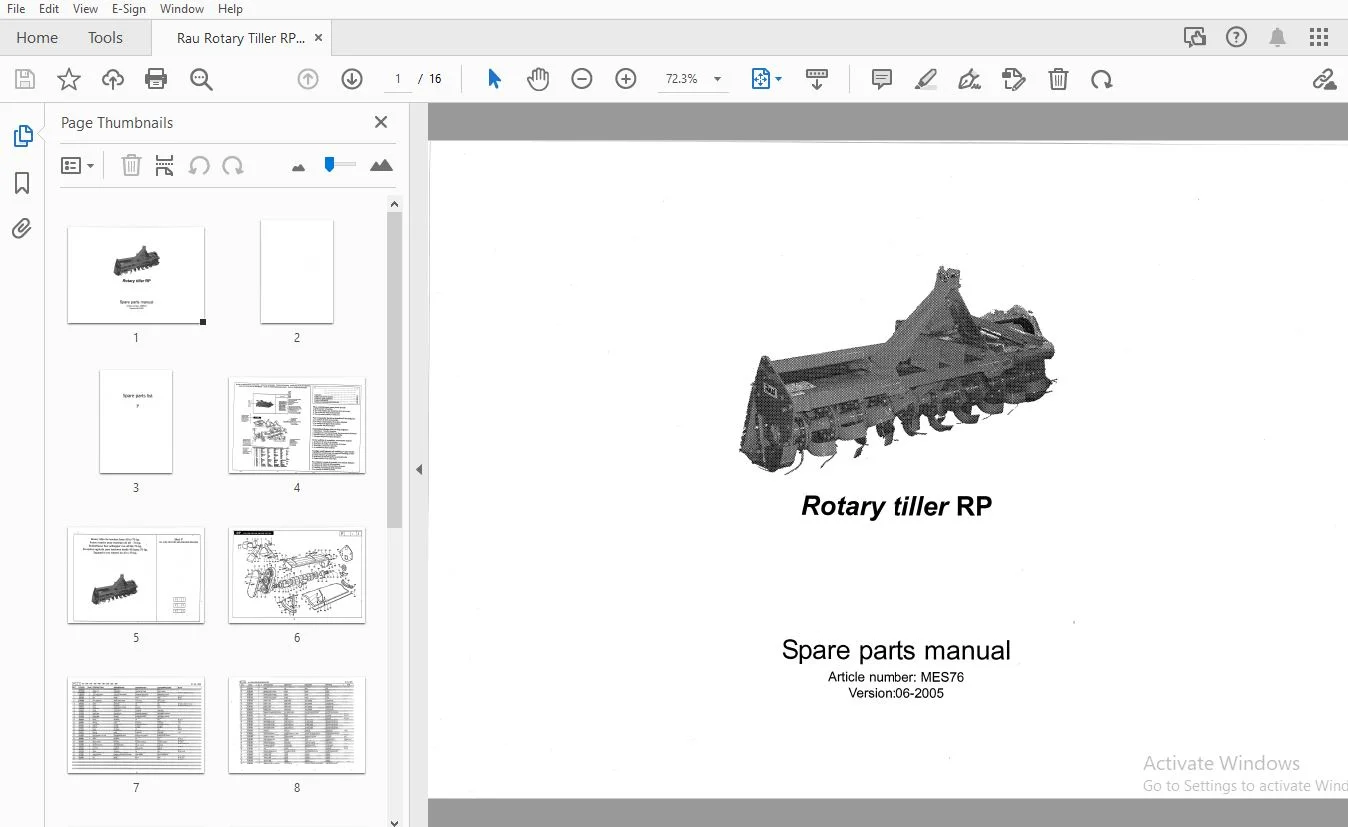This screenshot has width=1348, height=827.
Task: Open the E-Sign menu
Action: 129,9
